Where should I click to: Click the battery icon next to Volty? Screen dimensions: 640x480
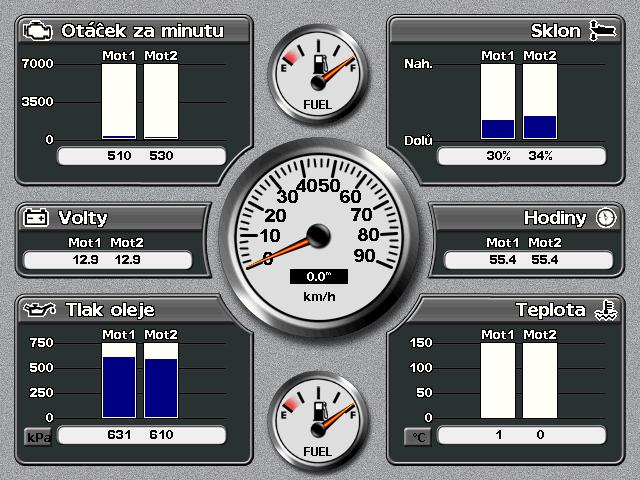(x=37, y=218)
